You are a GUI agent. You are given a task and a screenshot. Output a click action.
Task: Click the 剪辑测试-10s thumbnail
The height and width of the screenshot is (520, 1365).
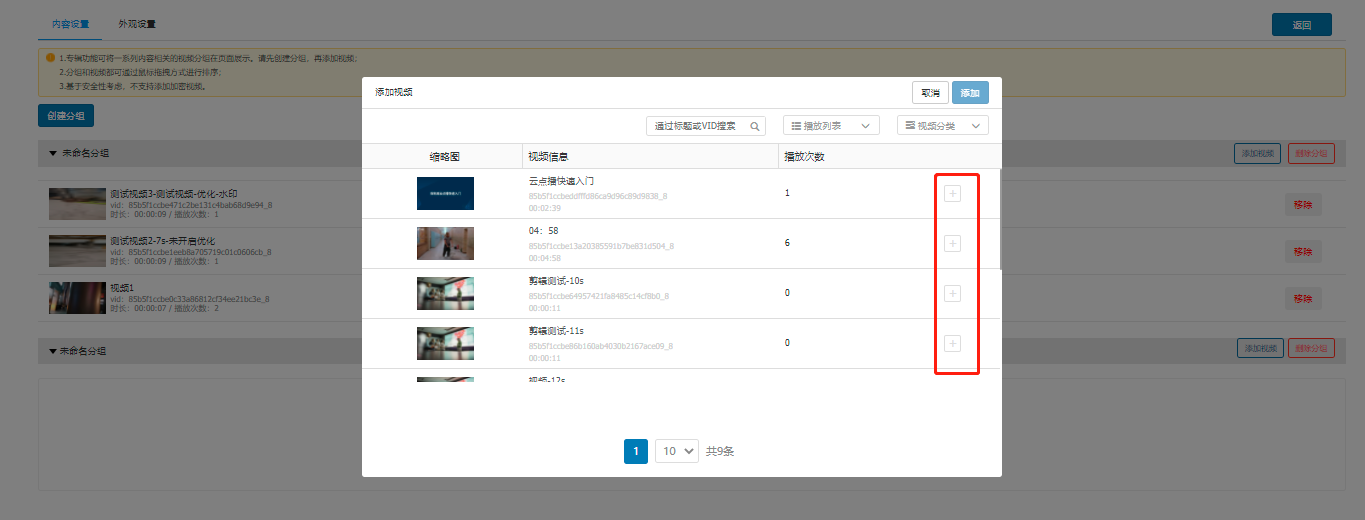(445, 293)
